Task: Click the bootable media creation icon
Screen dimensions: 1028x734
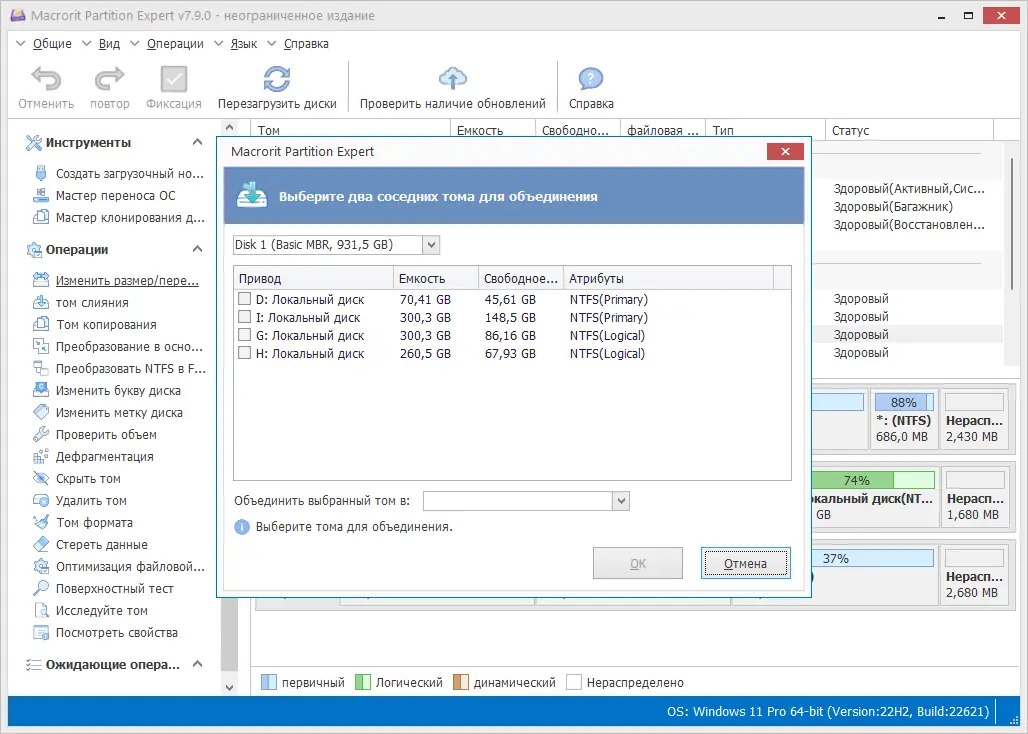Action: tap(41, 174)
